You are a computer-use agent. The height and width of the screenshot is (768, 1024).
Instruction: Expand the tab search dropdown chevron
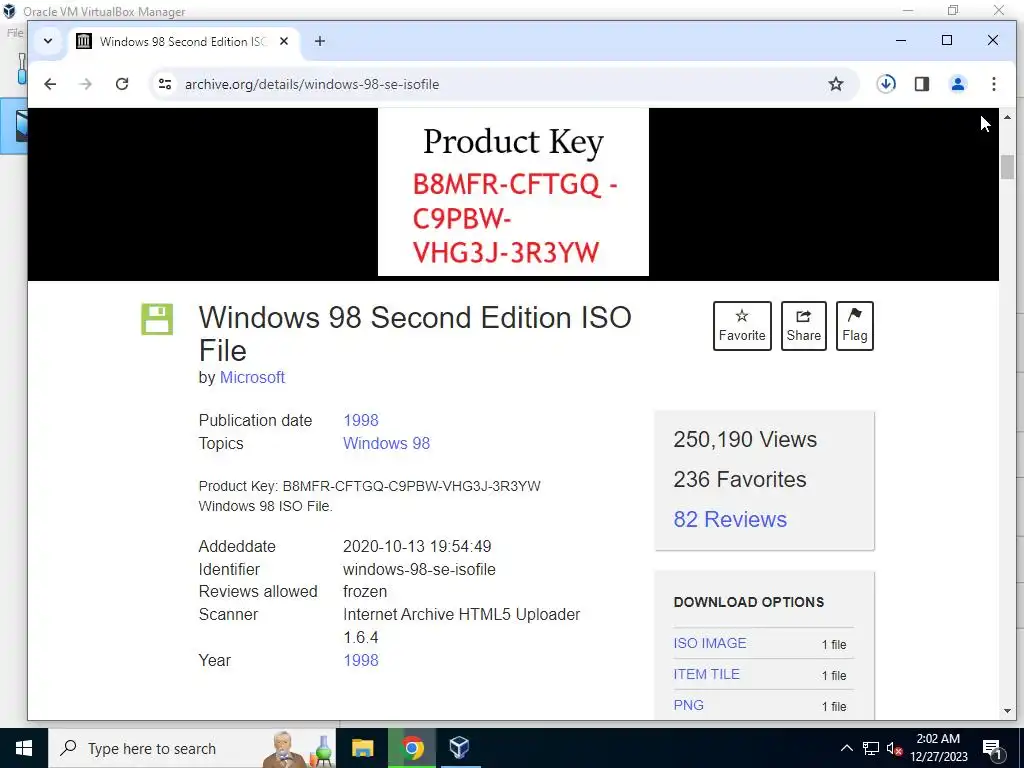[x=48, y=41]
